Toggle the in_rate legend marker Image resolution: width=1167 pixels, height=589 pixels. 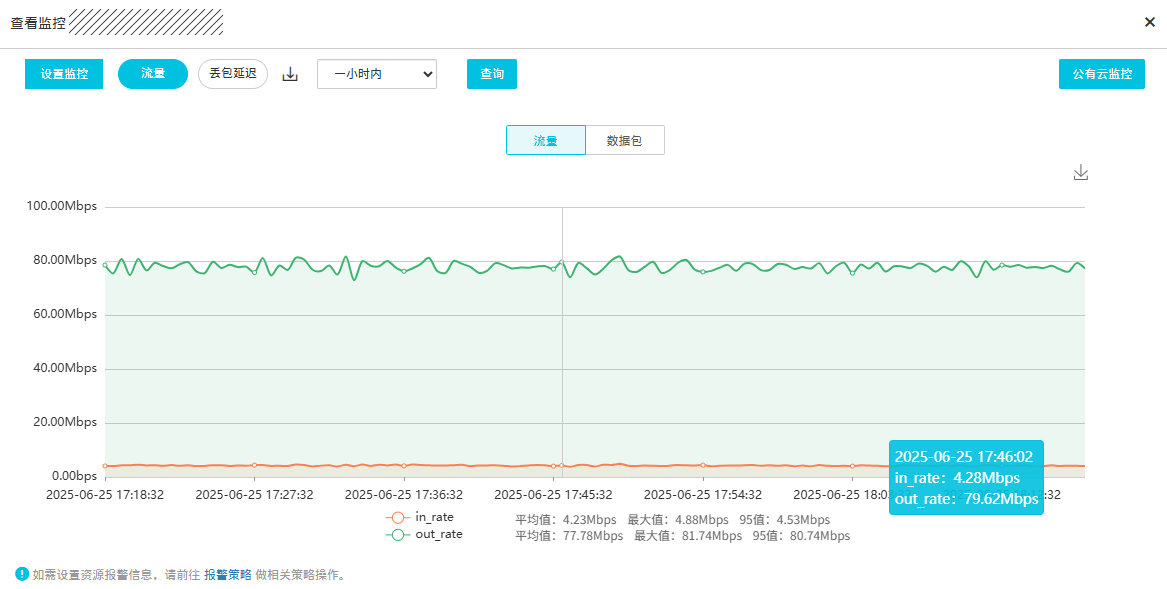click(x=398, y=517)
